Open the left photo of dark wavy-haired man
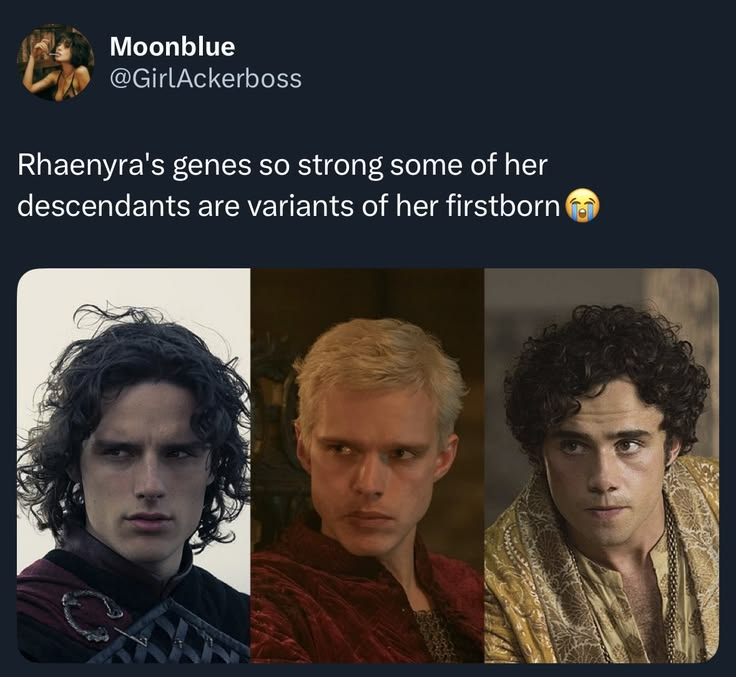 (134, 465)
